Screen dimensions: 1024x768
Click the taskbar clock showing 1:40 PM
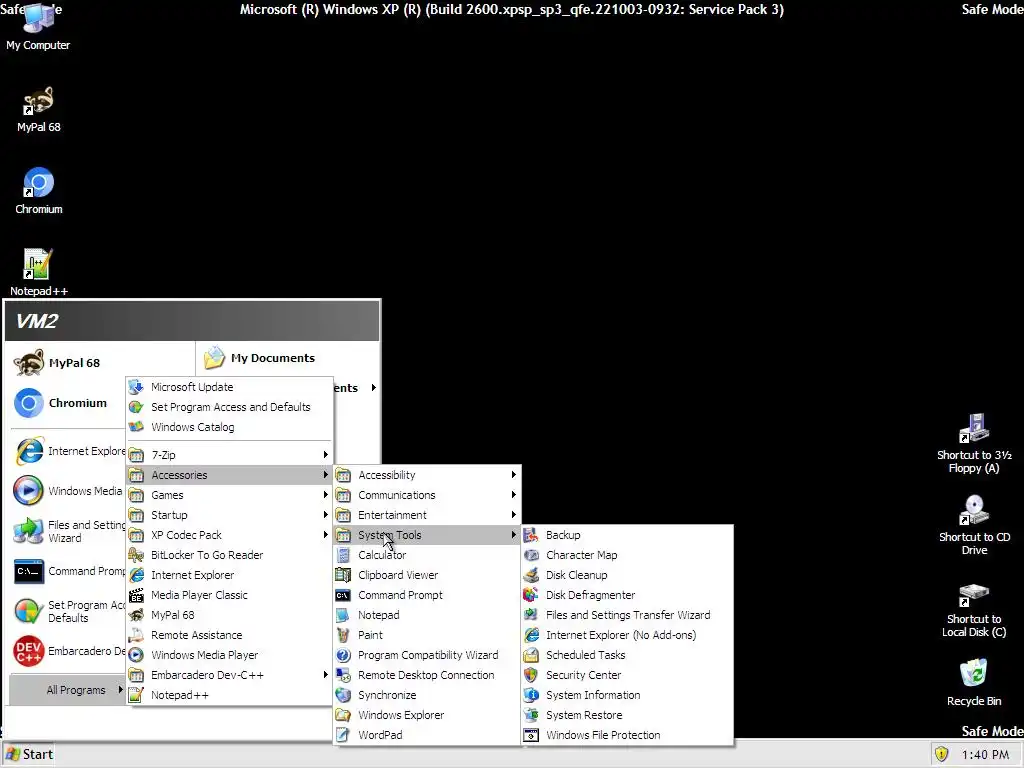pyautogui.click(x=985, y=755)
